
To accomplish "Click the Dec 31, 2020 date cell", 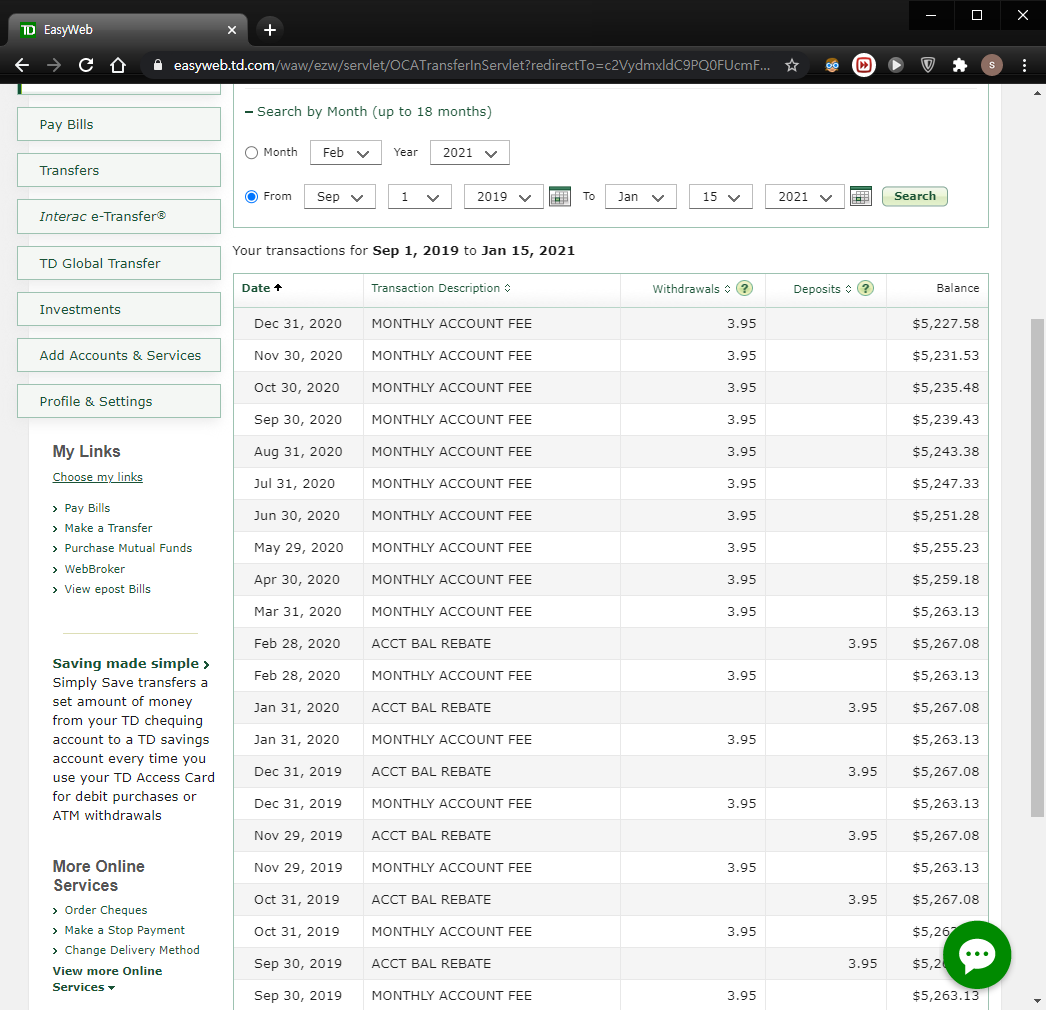I will [298, 324].
